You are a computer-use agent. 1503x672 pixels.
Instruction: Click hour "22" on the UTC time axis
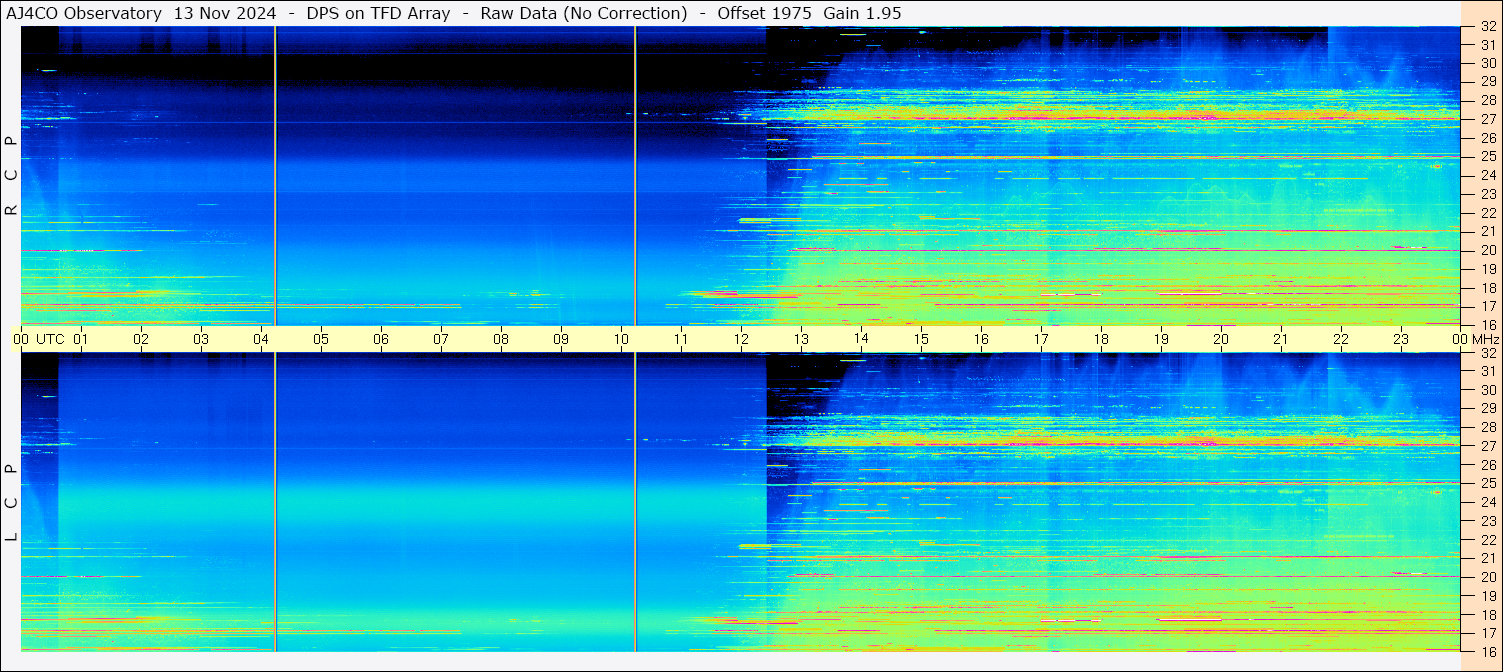(x=1341, y=339)
